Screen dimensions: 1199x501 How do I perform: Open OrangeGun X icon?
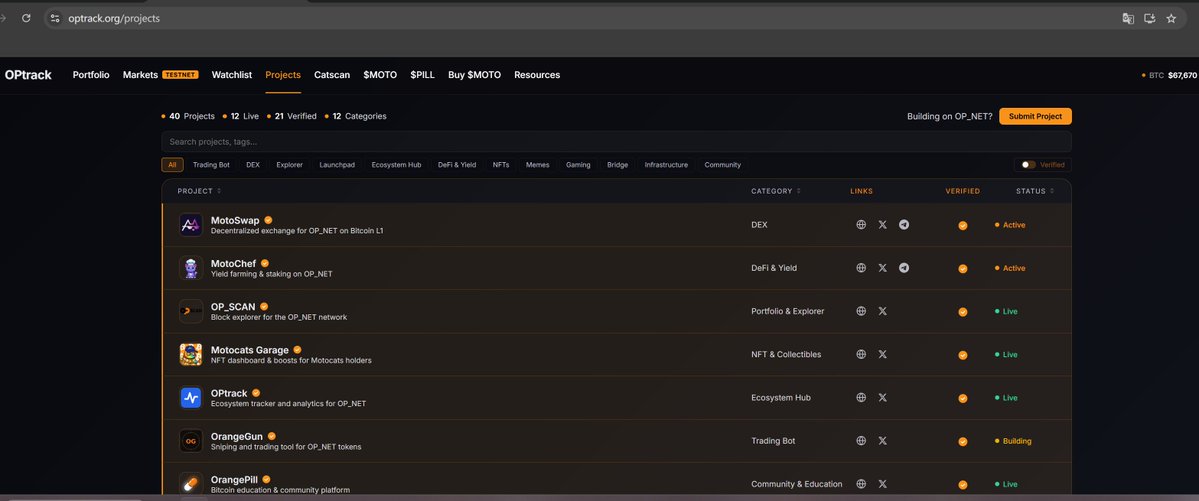[882, 441]
